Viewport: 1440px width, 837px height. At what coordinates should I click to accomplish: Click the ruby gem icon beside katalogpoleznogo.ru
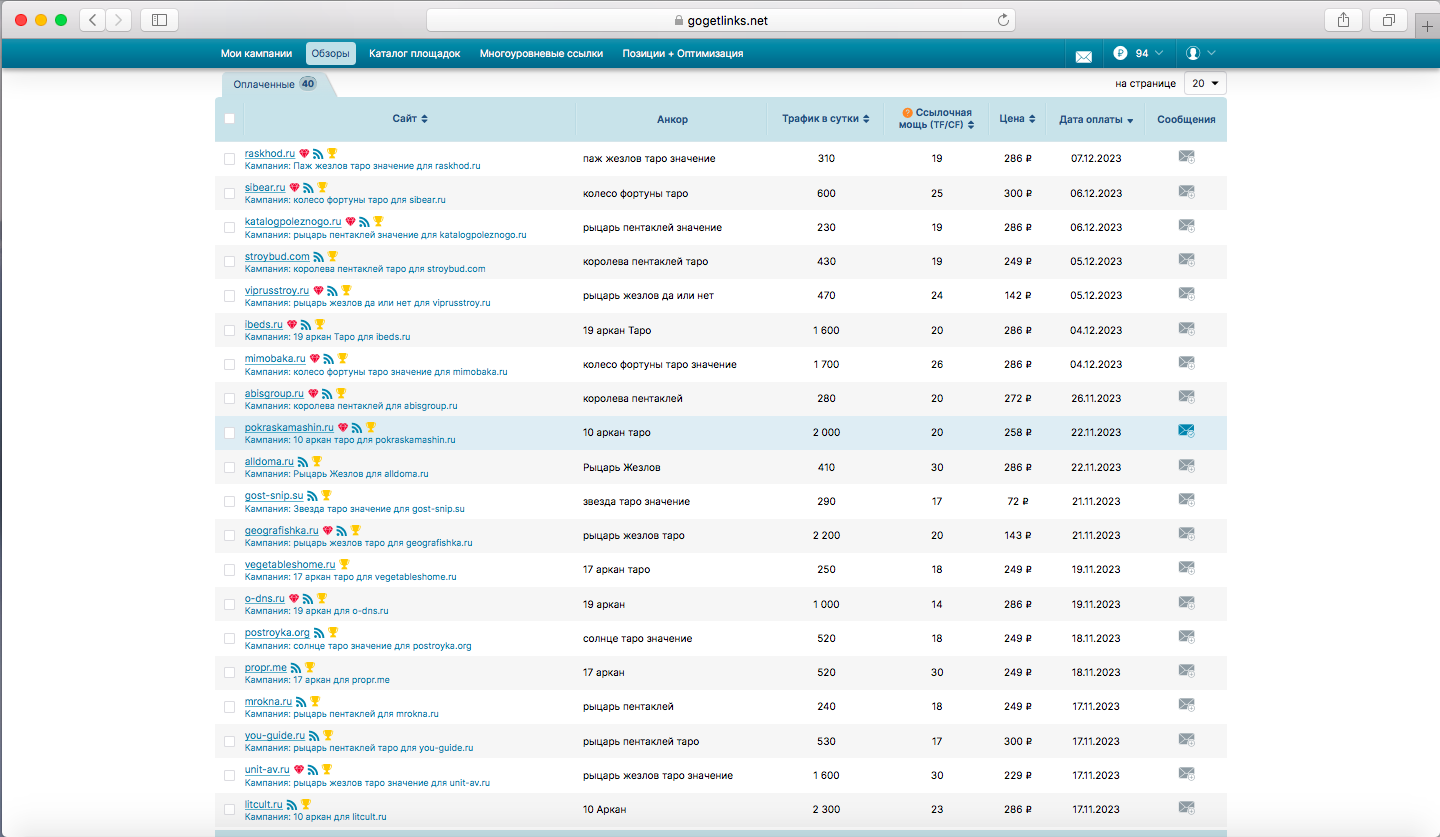click(350, 222)
